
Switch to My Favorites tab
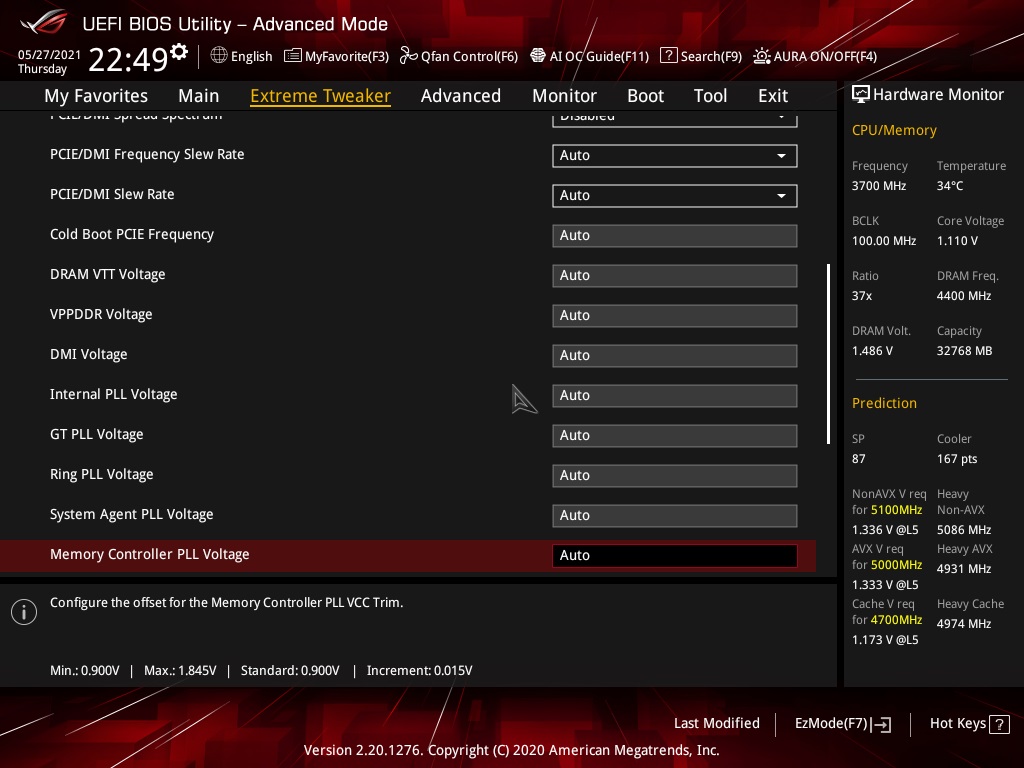(96, 96)
